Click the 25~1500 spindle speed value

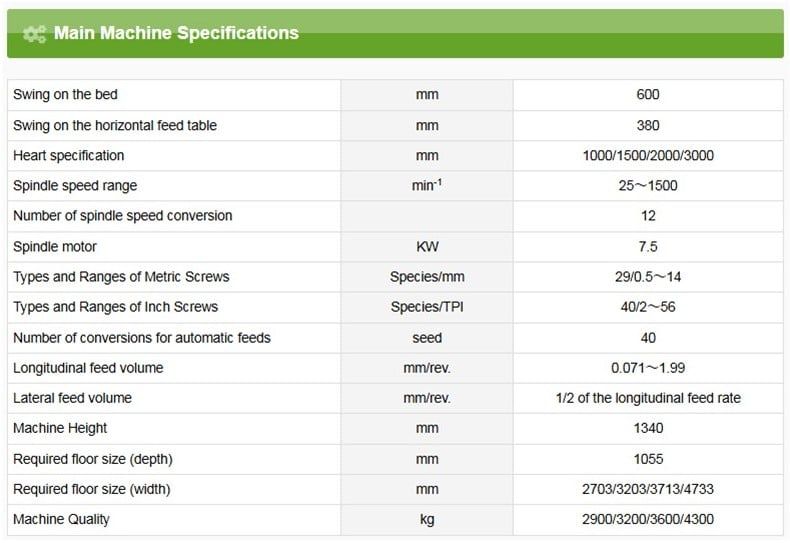(x=647, y=186)
